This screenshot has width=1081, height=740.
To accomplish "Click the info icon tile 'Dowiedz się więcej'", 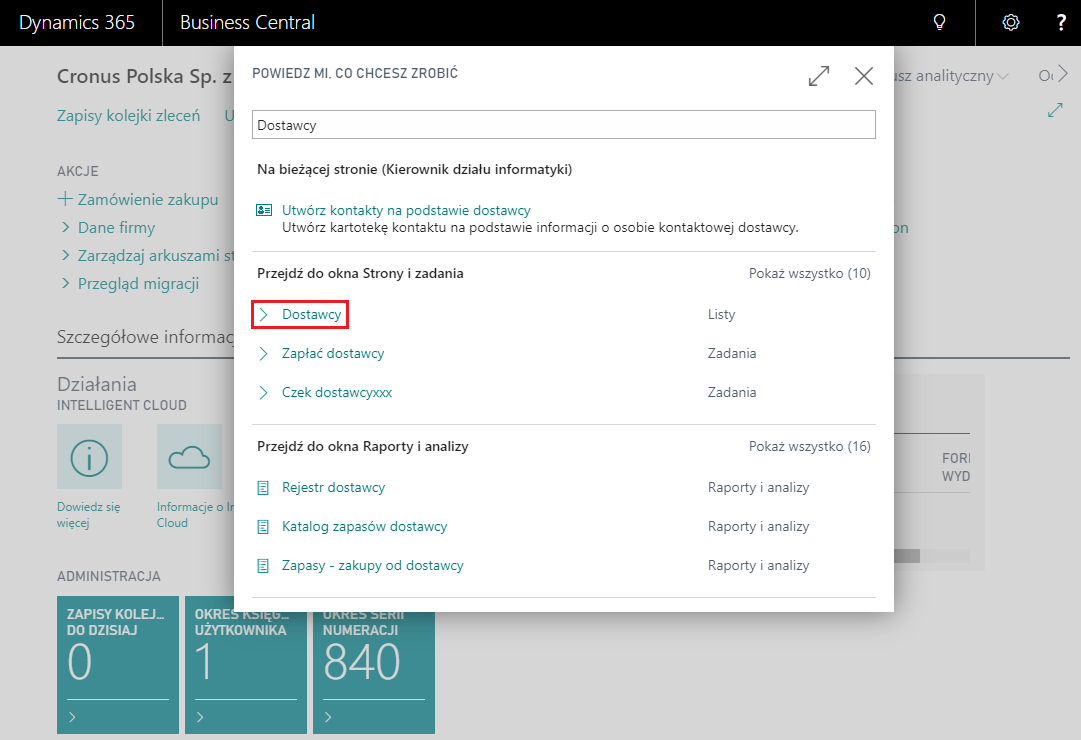I will click(90, 457).
